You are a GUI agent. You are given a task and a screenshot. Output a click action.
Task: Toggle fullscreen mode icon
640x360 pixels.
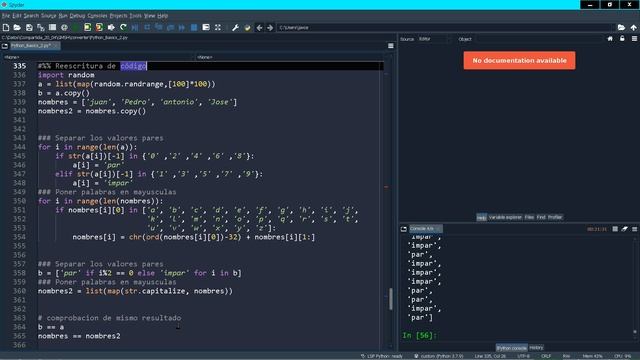click(218, 27)
